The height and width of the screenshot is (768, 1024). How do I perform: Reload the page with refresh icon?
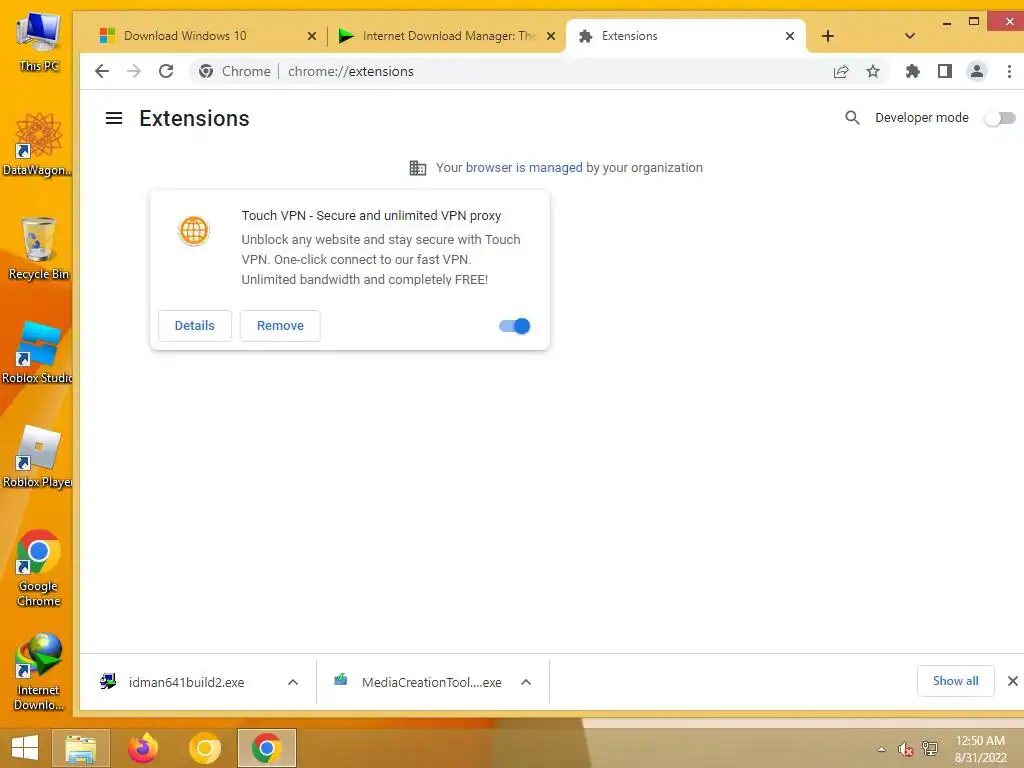(166, 71)
